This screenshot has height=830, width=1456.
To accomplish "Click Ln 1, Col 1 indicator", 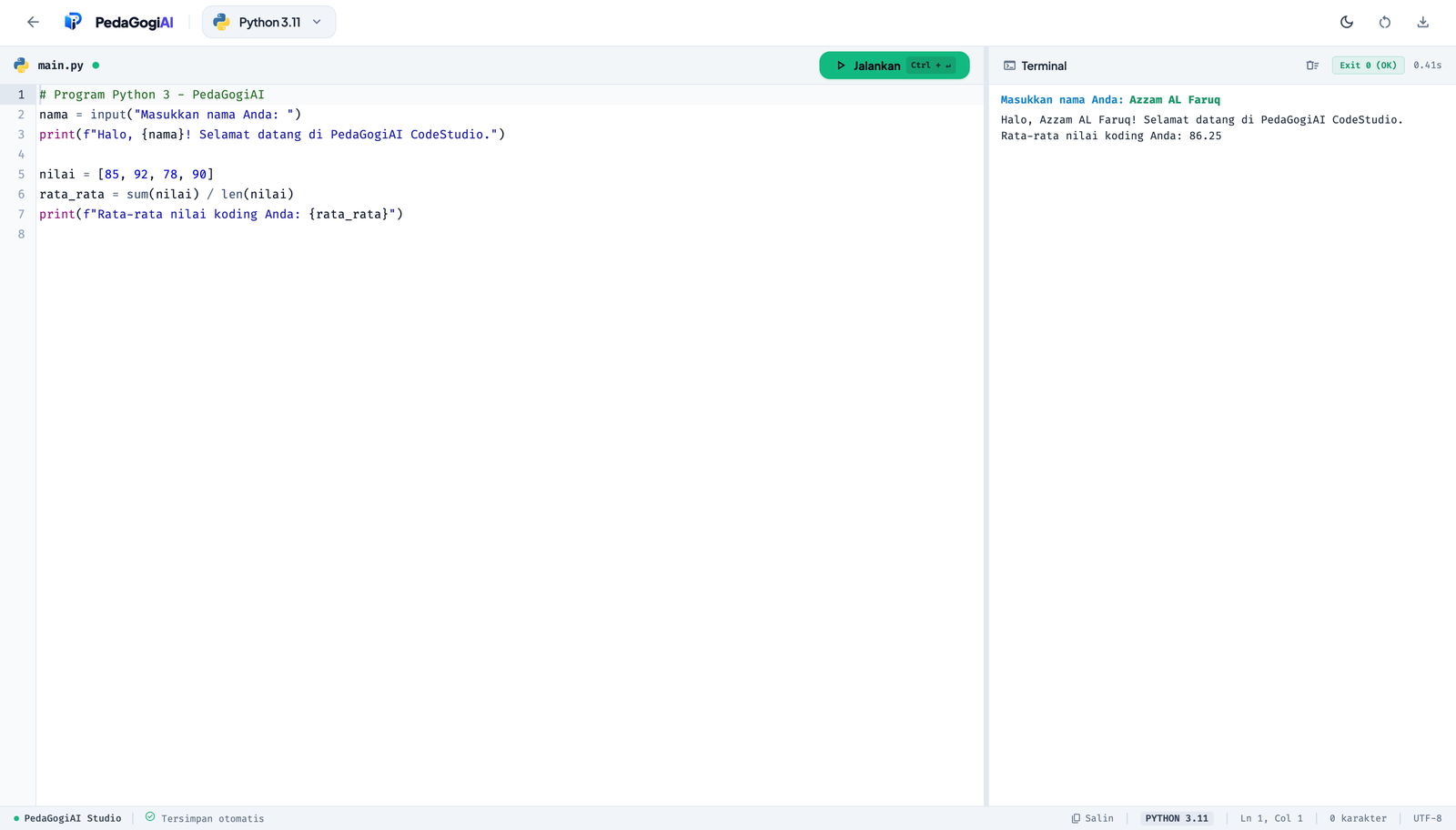I will click(1271, 818).
